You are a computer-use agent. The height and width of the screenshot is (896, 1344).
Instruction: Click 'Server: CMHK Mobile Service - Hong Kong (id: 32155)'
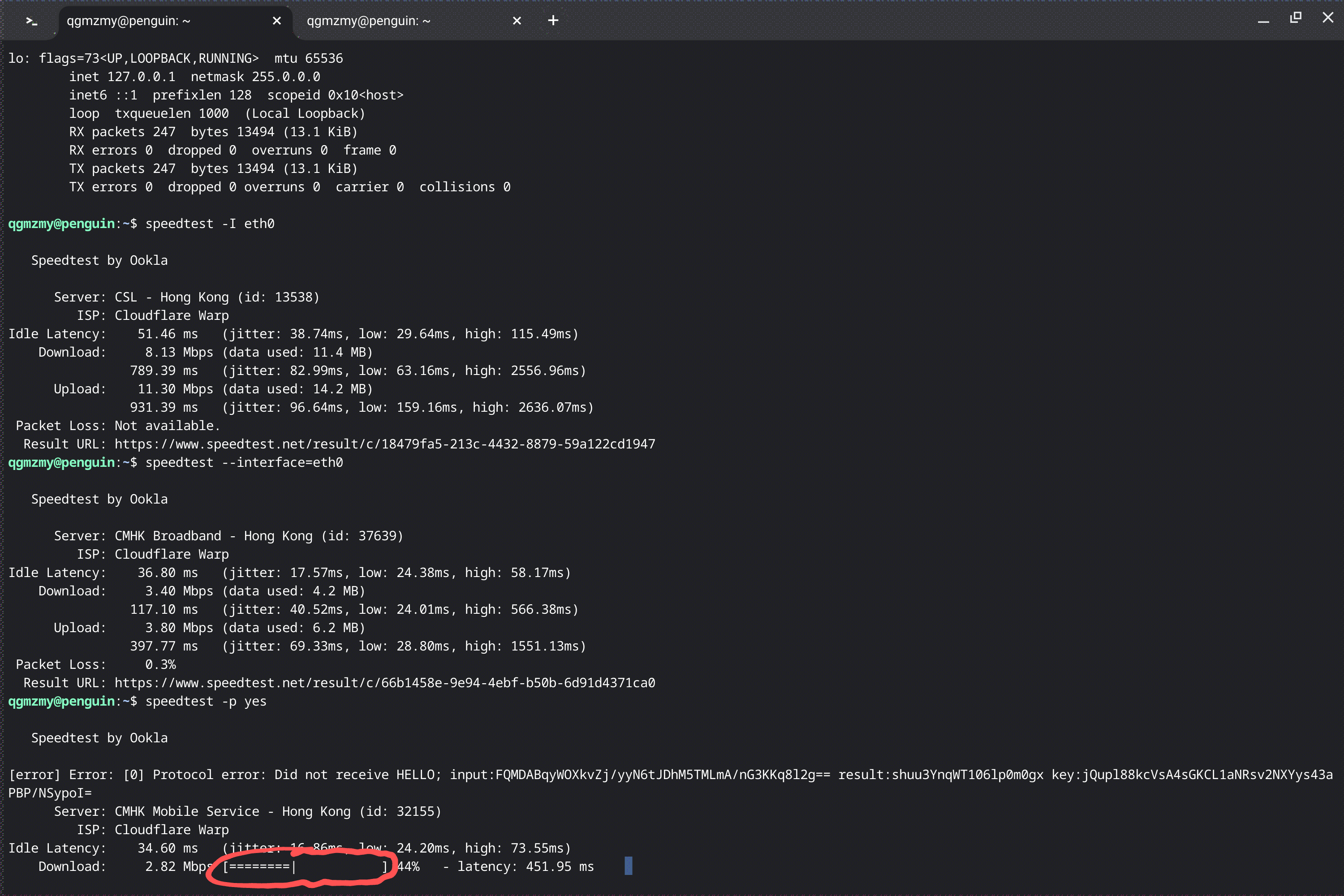(x=247, y=811)
